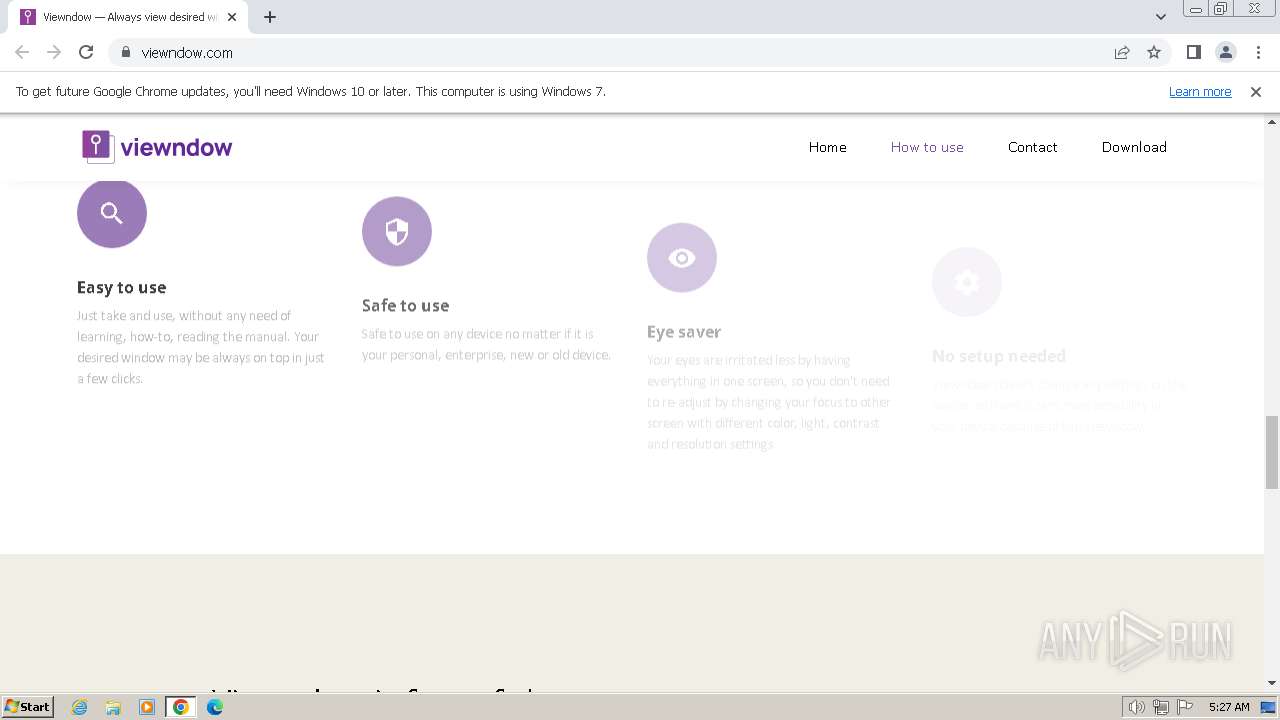Click the gear No setup needed icon

click(x=967, y=282)
